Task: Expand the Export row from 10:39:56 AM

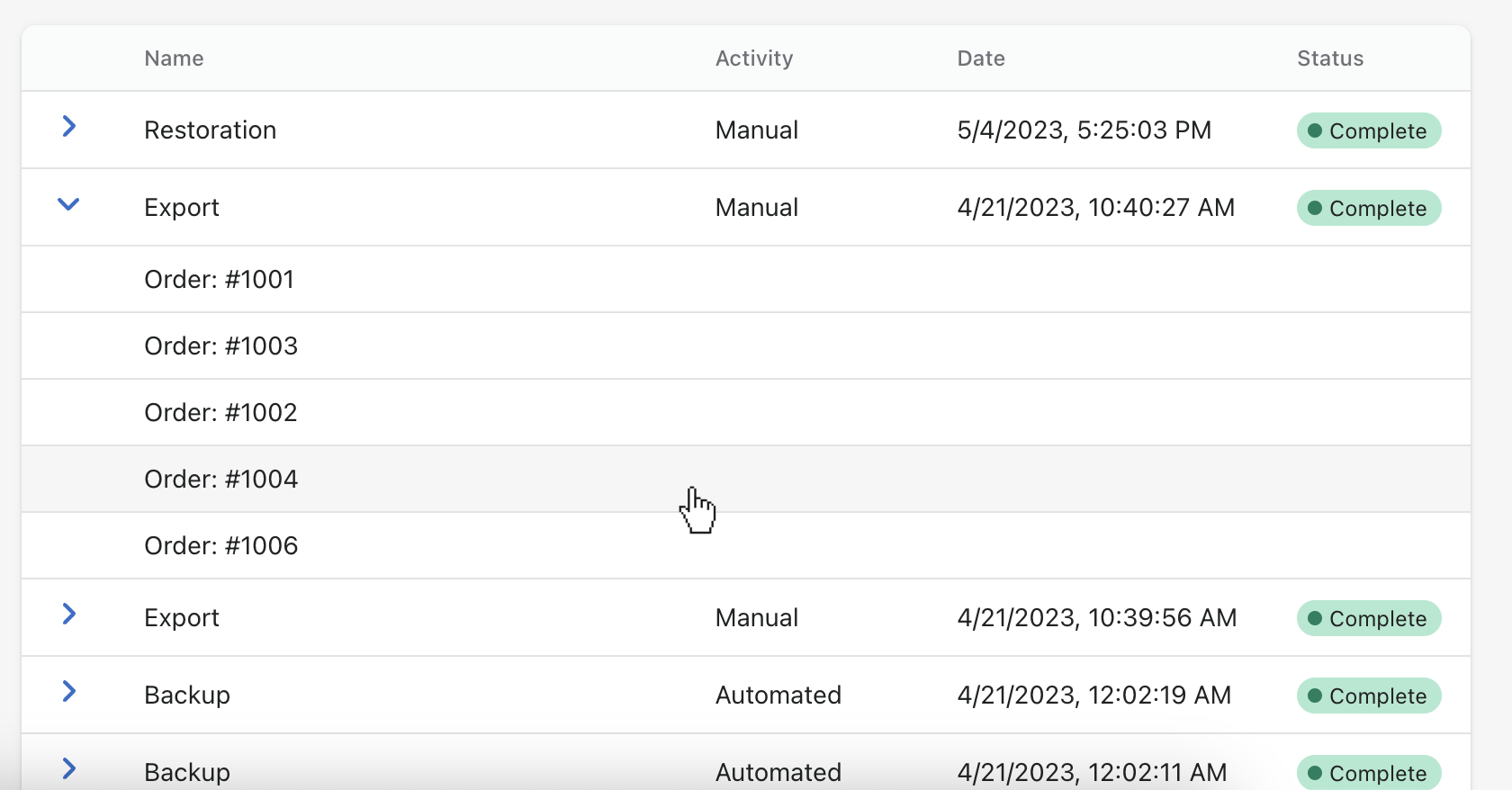Action: (x=68, y=615)
